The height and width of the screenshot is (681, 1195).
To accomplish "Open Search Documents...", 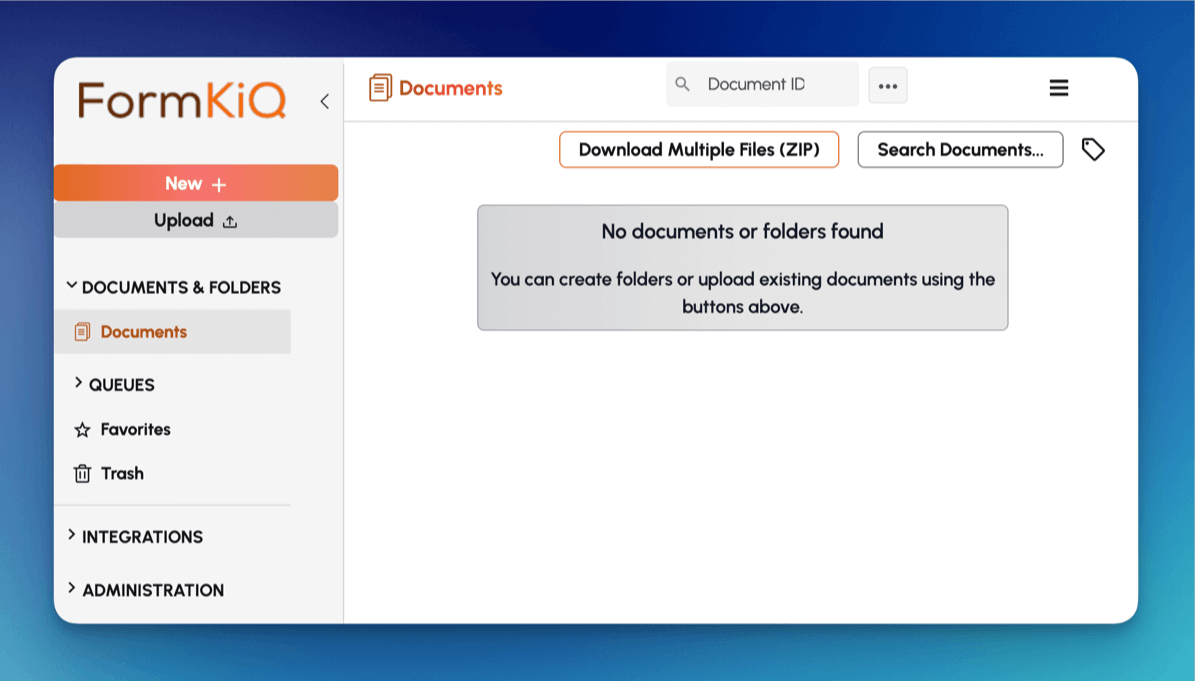I will [x=960, y=149].
